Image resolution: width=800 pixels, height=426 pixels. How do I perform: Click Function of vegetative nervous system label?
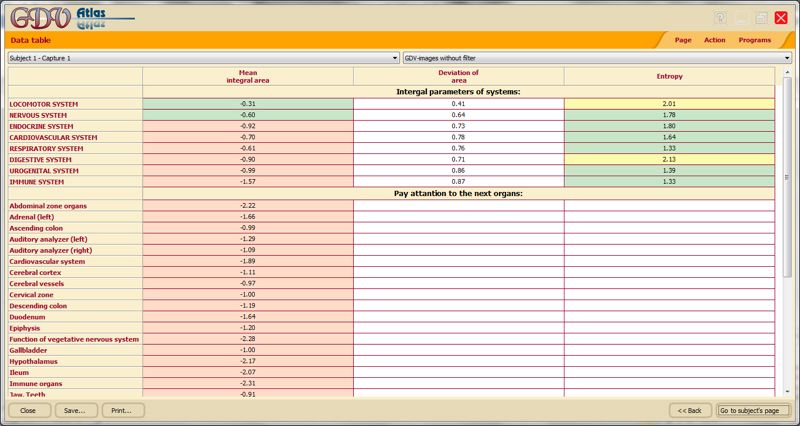coord(74,339)
